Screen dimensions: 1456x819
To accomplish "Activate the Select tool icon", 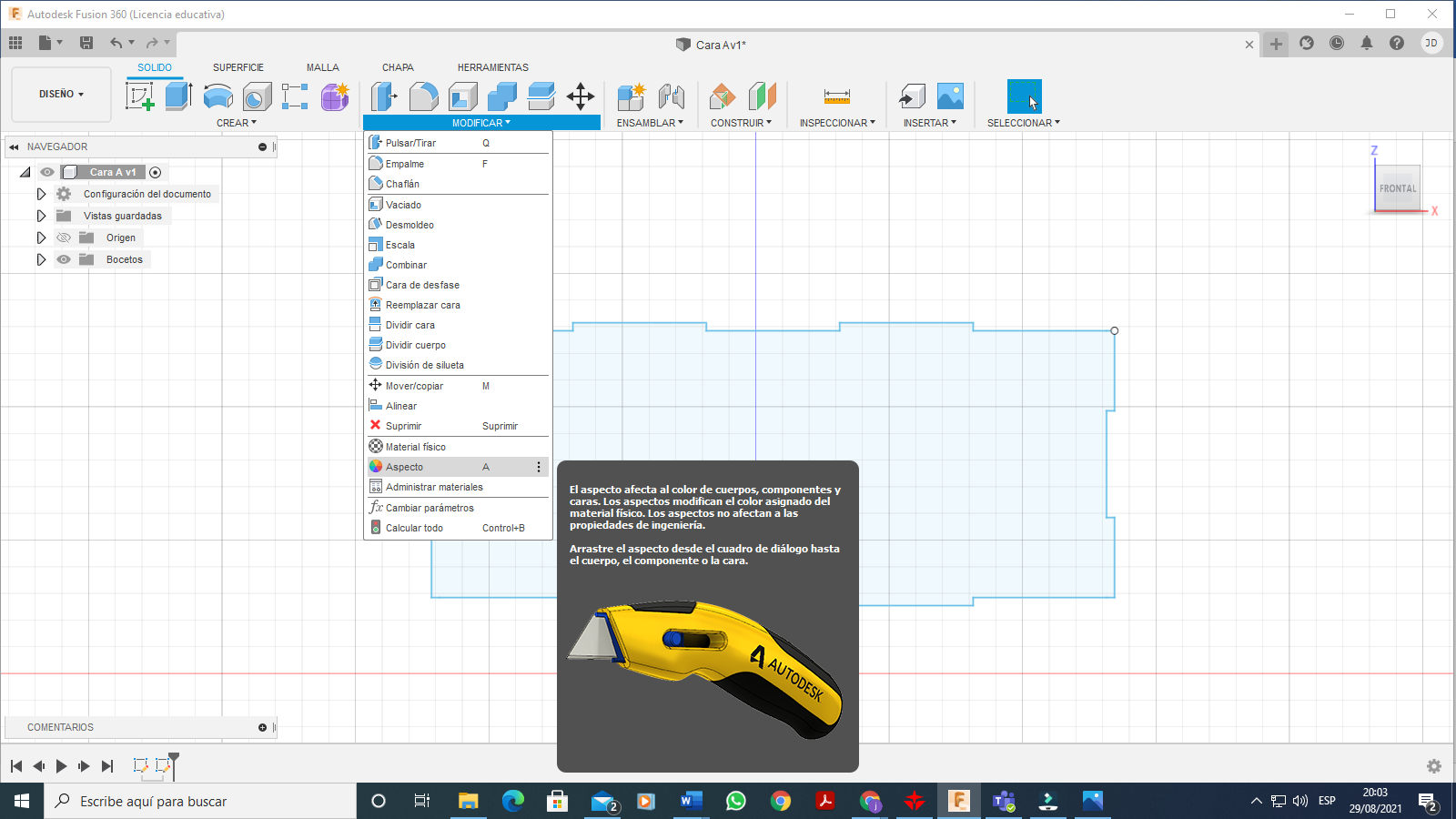I will 1025,96.
